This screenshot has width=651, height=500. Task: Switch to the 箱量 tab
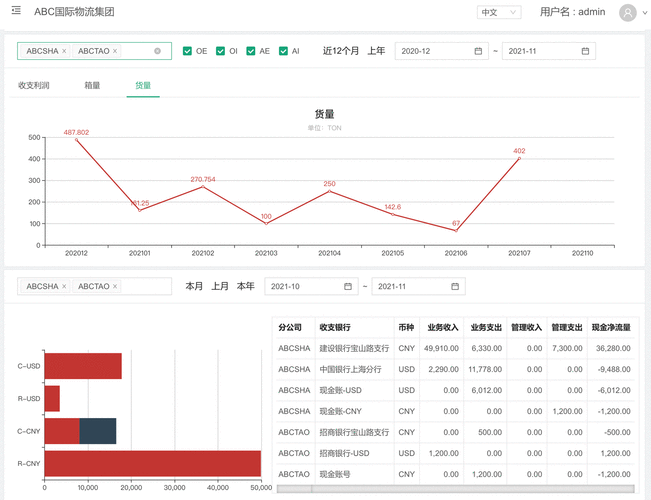tap(92, 86)
